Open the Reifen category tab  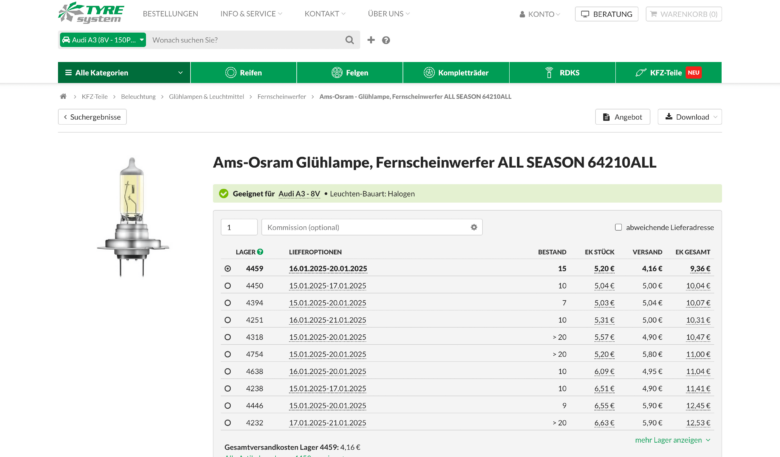[243, 72]
